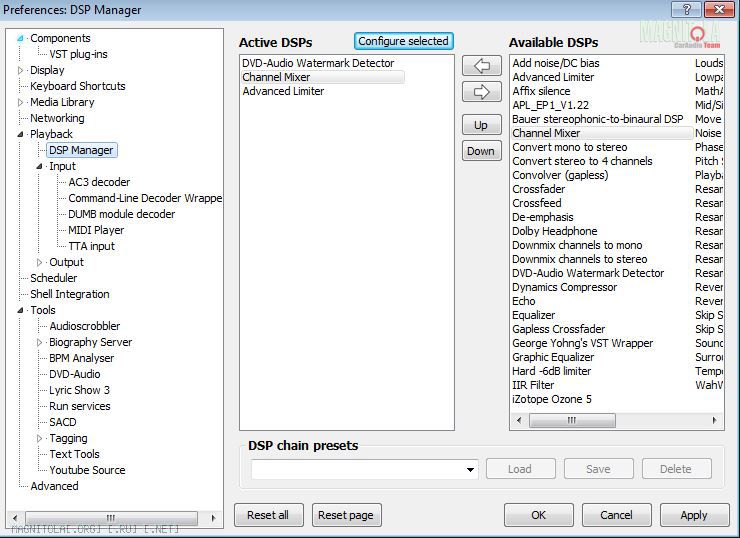Move selected DSP Down
The height and width of the screenshot is (538, 740).
[x=481, y=151]
